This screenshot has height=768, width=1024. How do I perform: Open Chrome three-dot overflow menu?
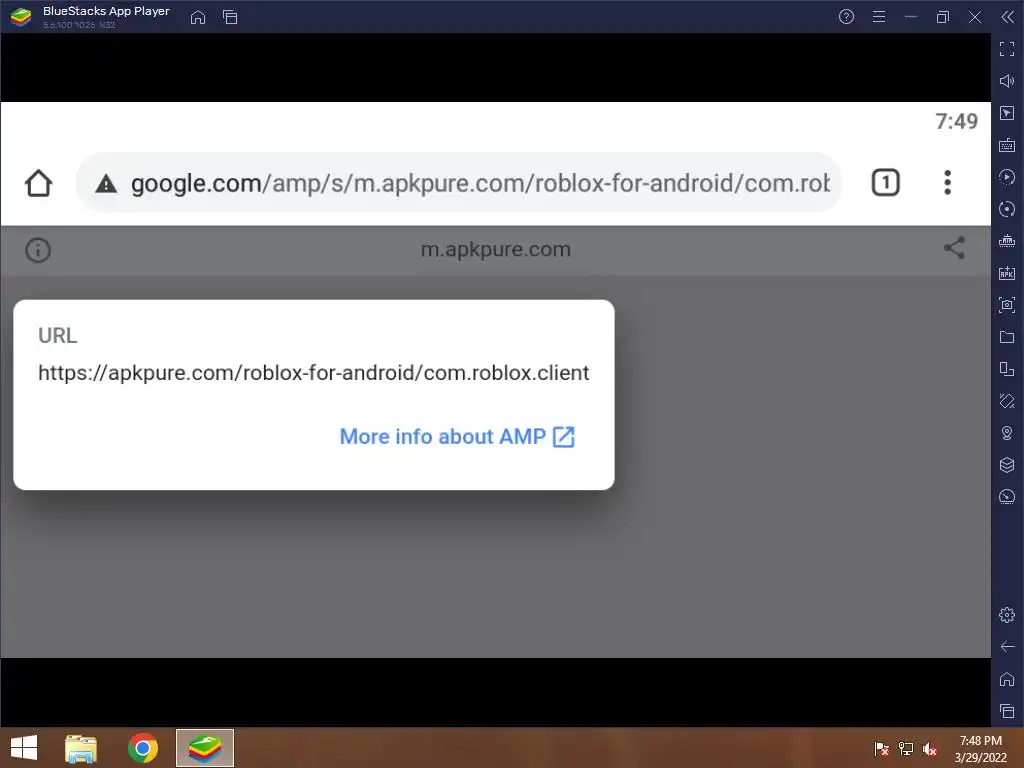tap(947, 183)
